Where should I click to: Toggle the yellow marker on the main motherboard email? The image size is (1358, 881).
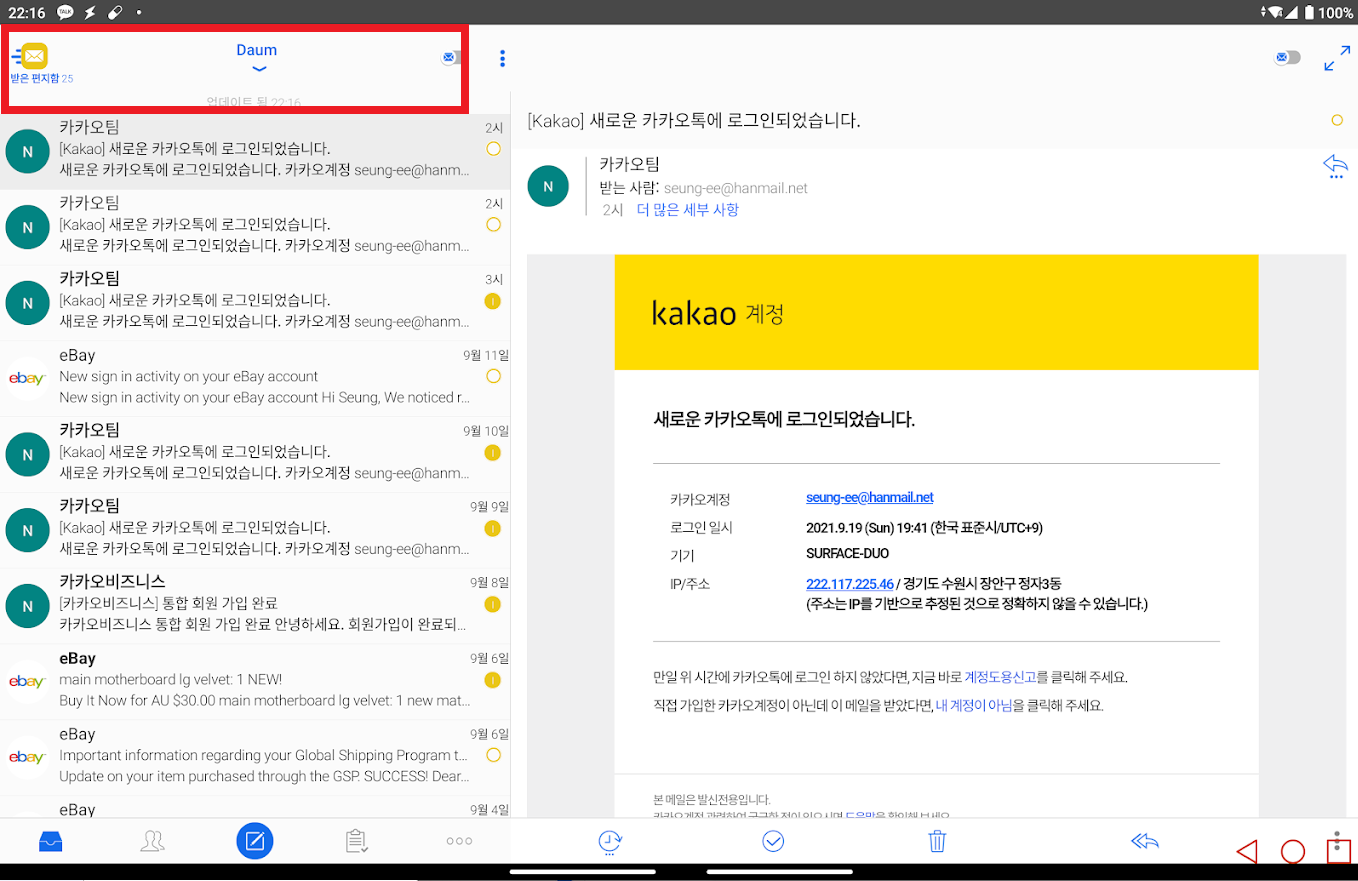[x=492, y=681]
